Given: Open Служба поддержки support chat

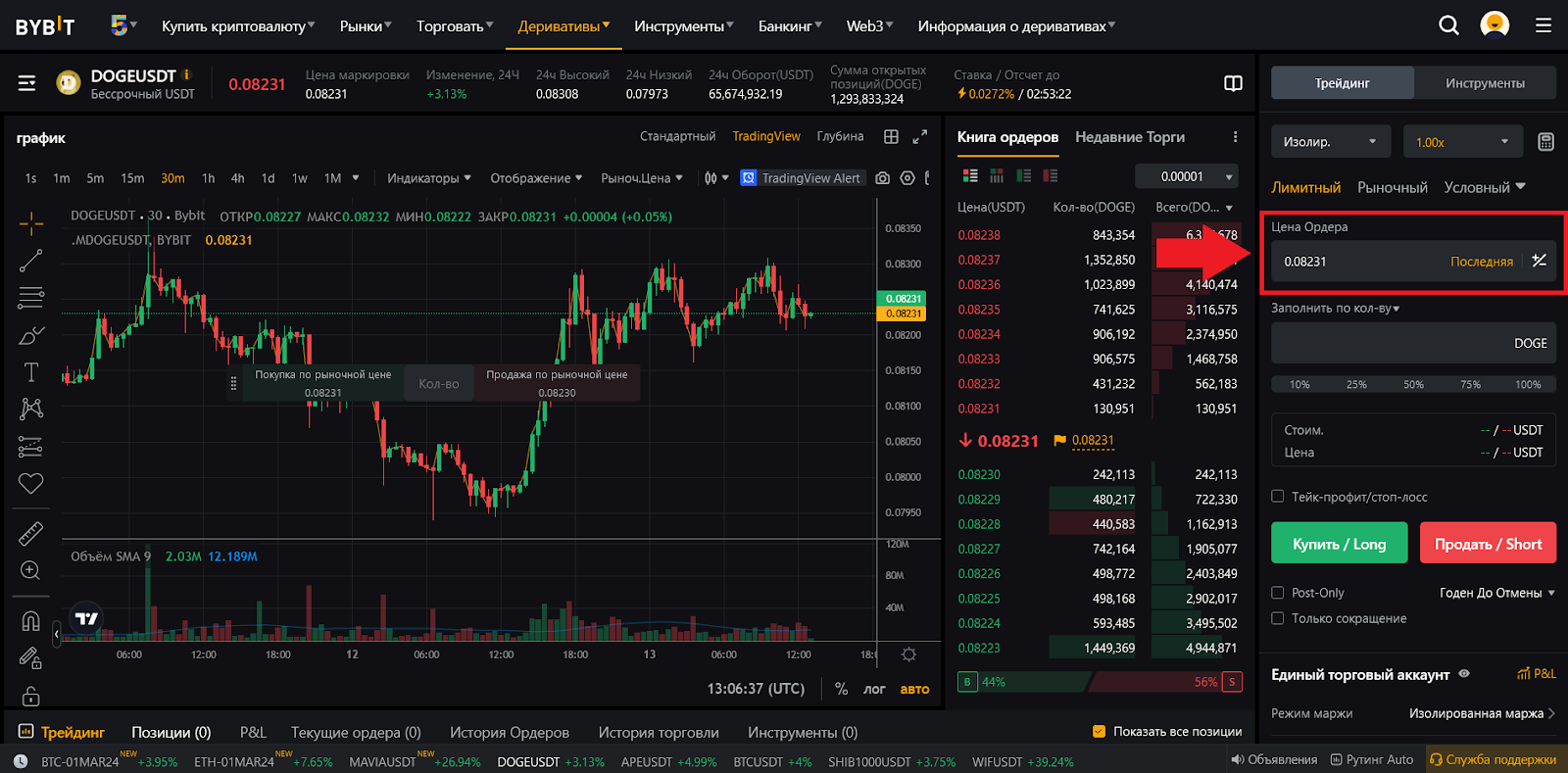Looking at the screenshot, I should (x=1493, y=759).
